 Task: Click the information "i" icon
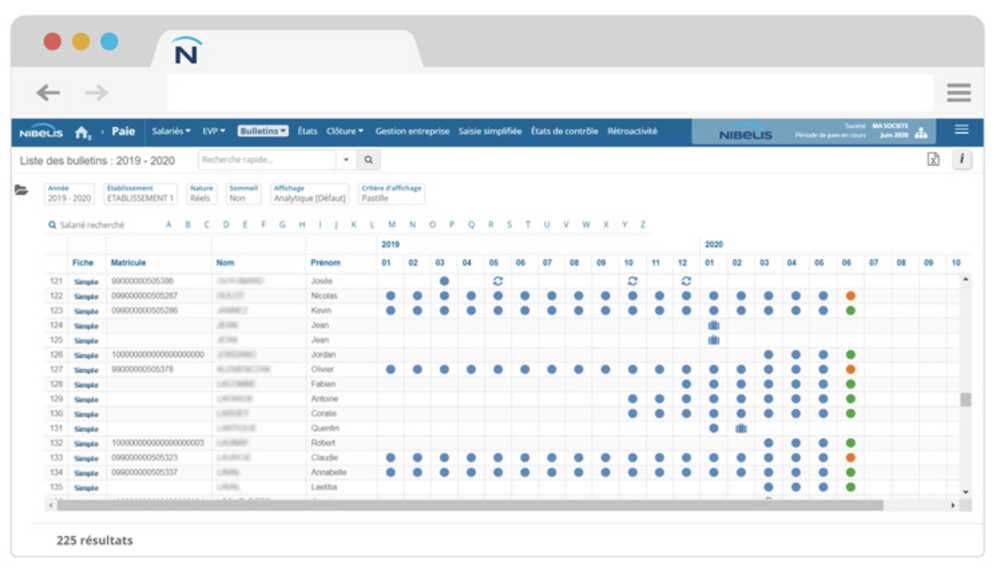962,159
